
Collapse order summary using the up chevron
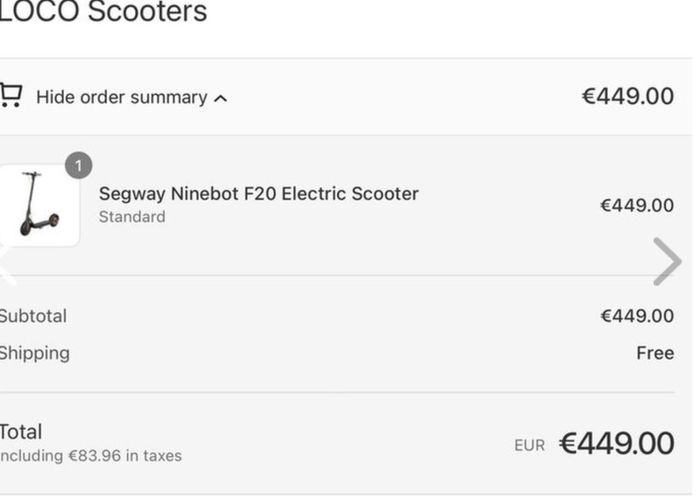coord(221,99)
